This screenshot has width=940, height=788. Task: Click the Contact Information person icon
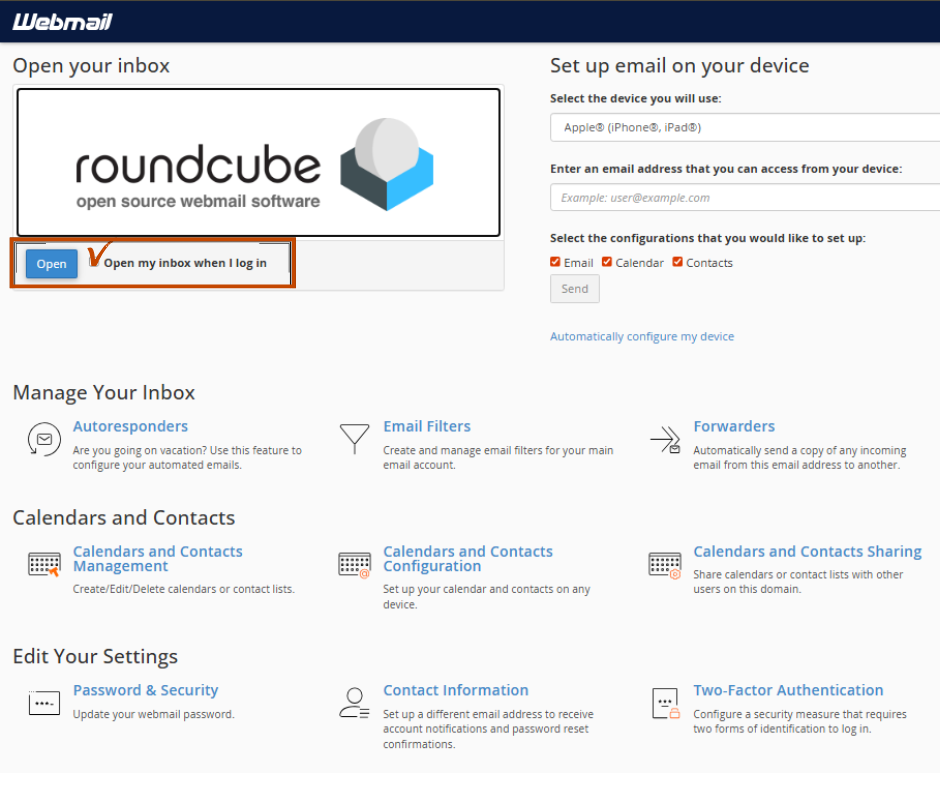354,703
